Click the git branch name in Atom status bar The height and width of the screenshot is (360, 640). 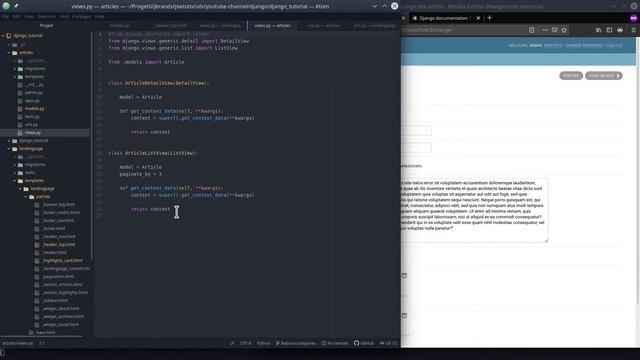click(296, 343)
